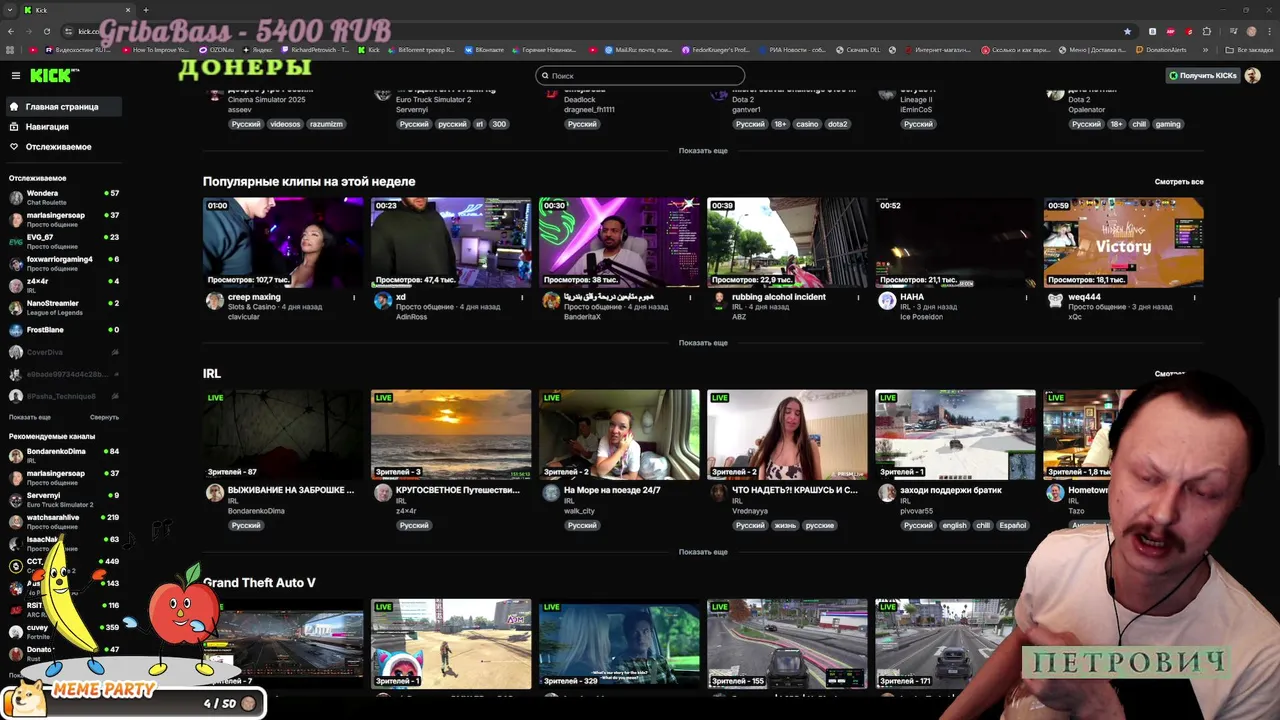
Task: Reload the page with browser refresh button
Action: click(x=49, y=31)
